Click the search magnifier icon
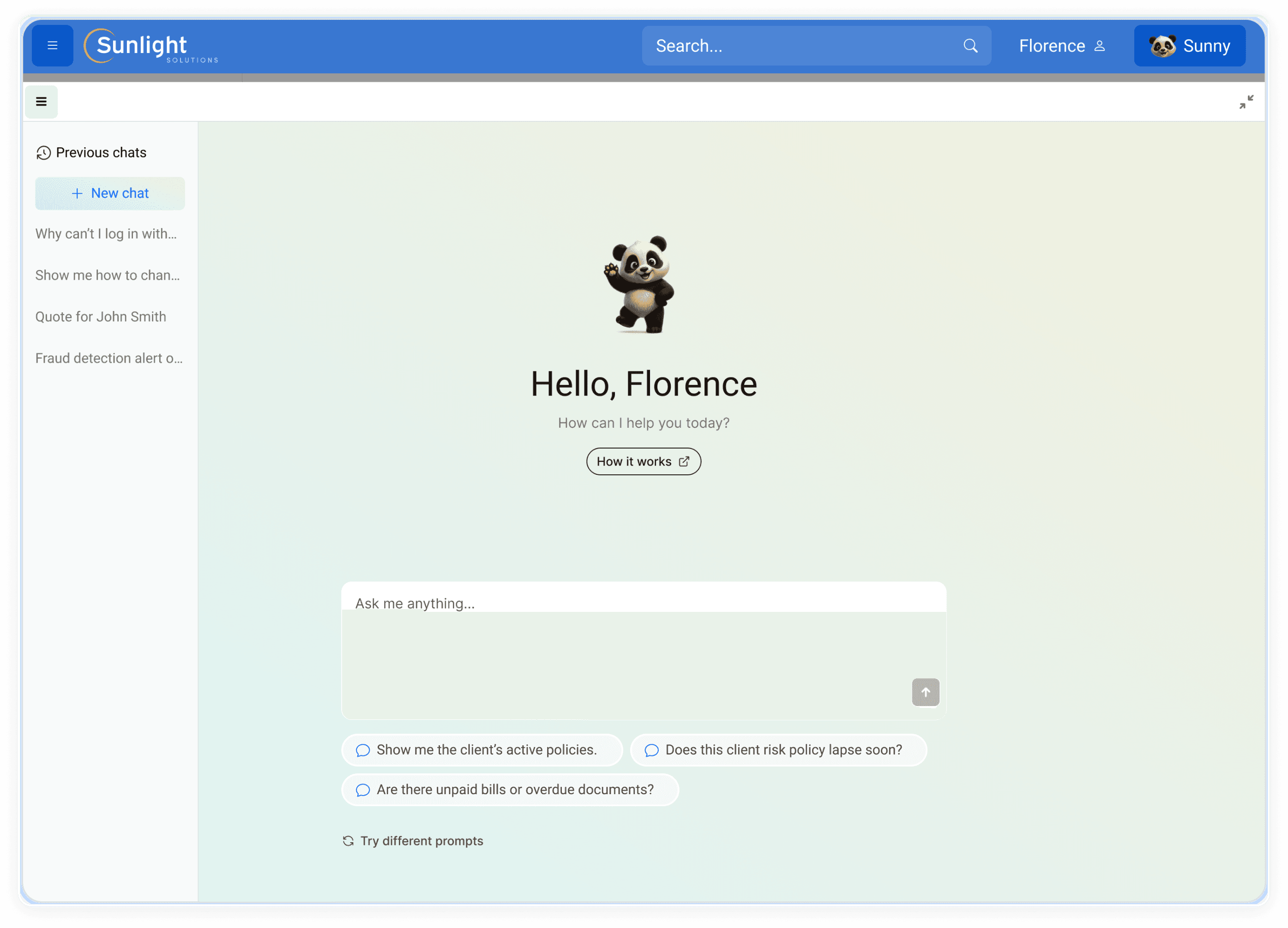This screenshot has height=928, width=1288. [970, 45]
